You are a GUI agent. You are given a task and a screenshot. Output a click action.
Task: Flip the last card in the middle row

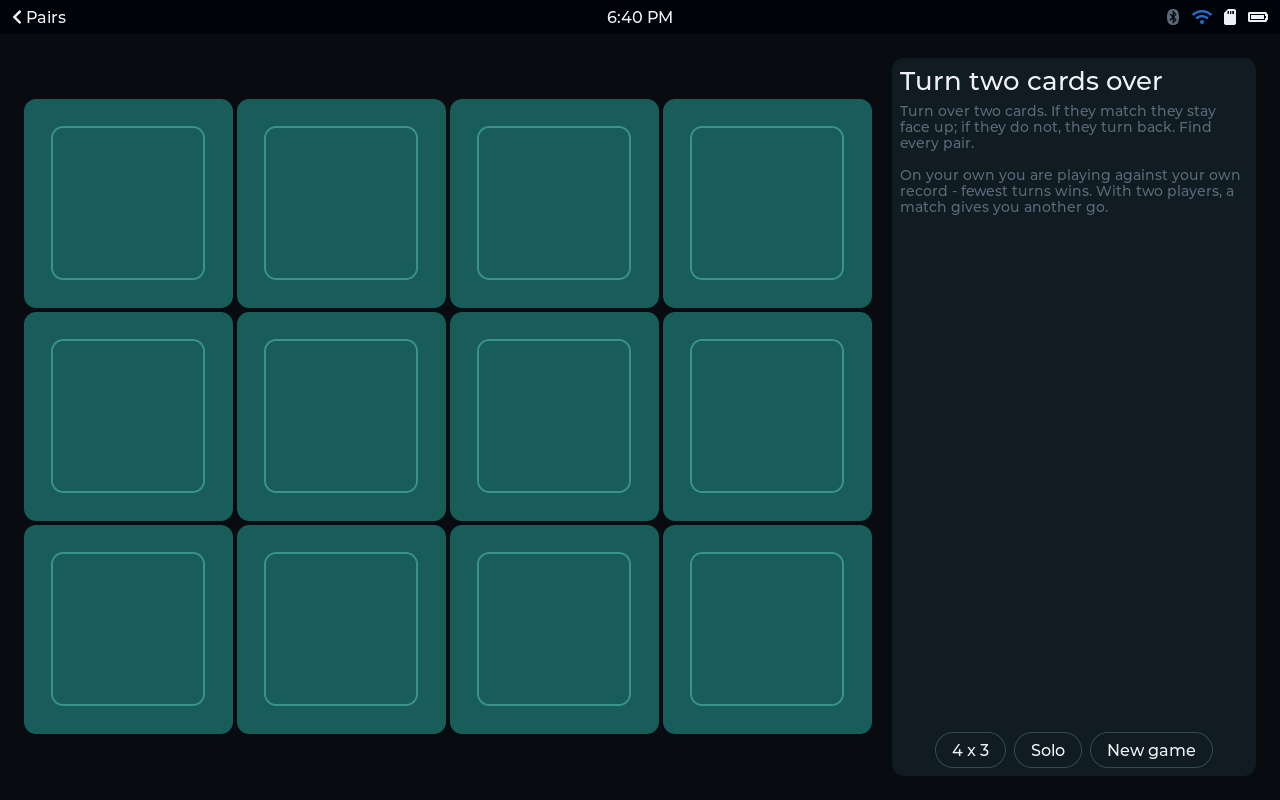click(x=767, y=416)
